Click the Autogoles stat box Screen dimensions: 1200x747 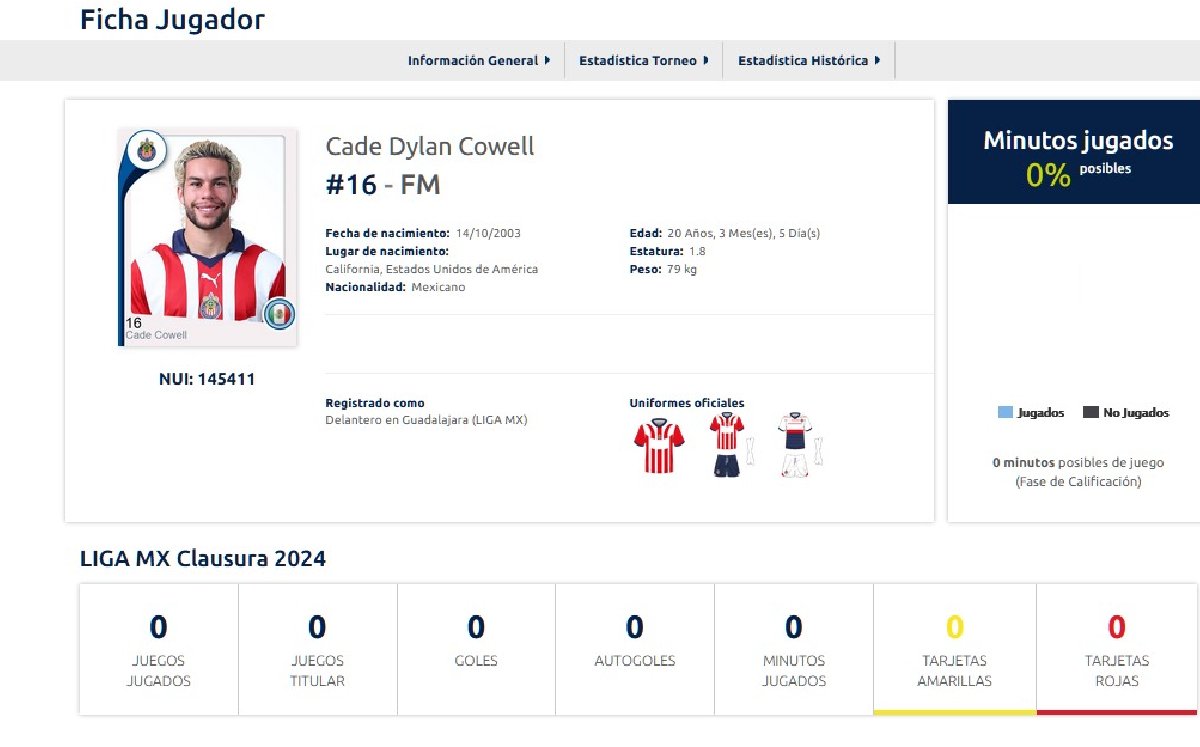tap(634, 649)
